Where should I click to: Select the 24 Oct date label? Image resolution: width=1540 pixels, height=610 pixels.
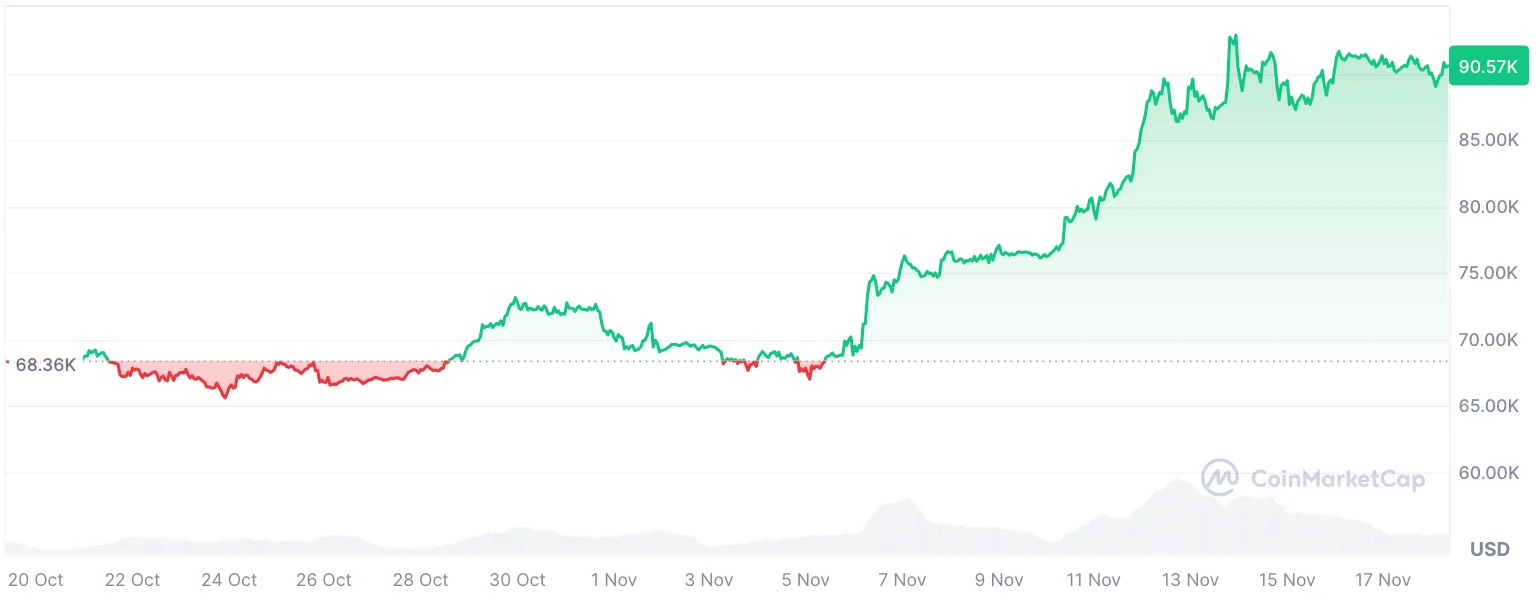coord(229,580)
